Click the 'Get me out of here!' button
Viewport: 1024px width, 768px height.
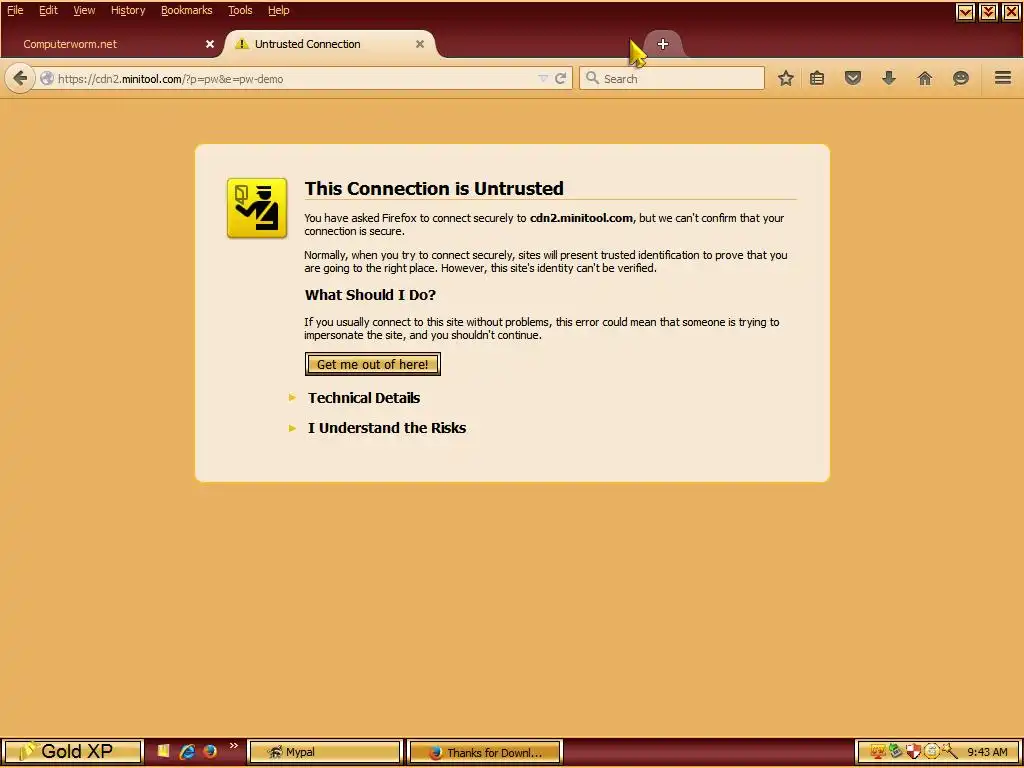pos(373,364)
